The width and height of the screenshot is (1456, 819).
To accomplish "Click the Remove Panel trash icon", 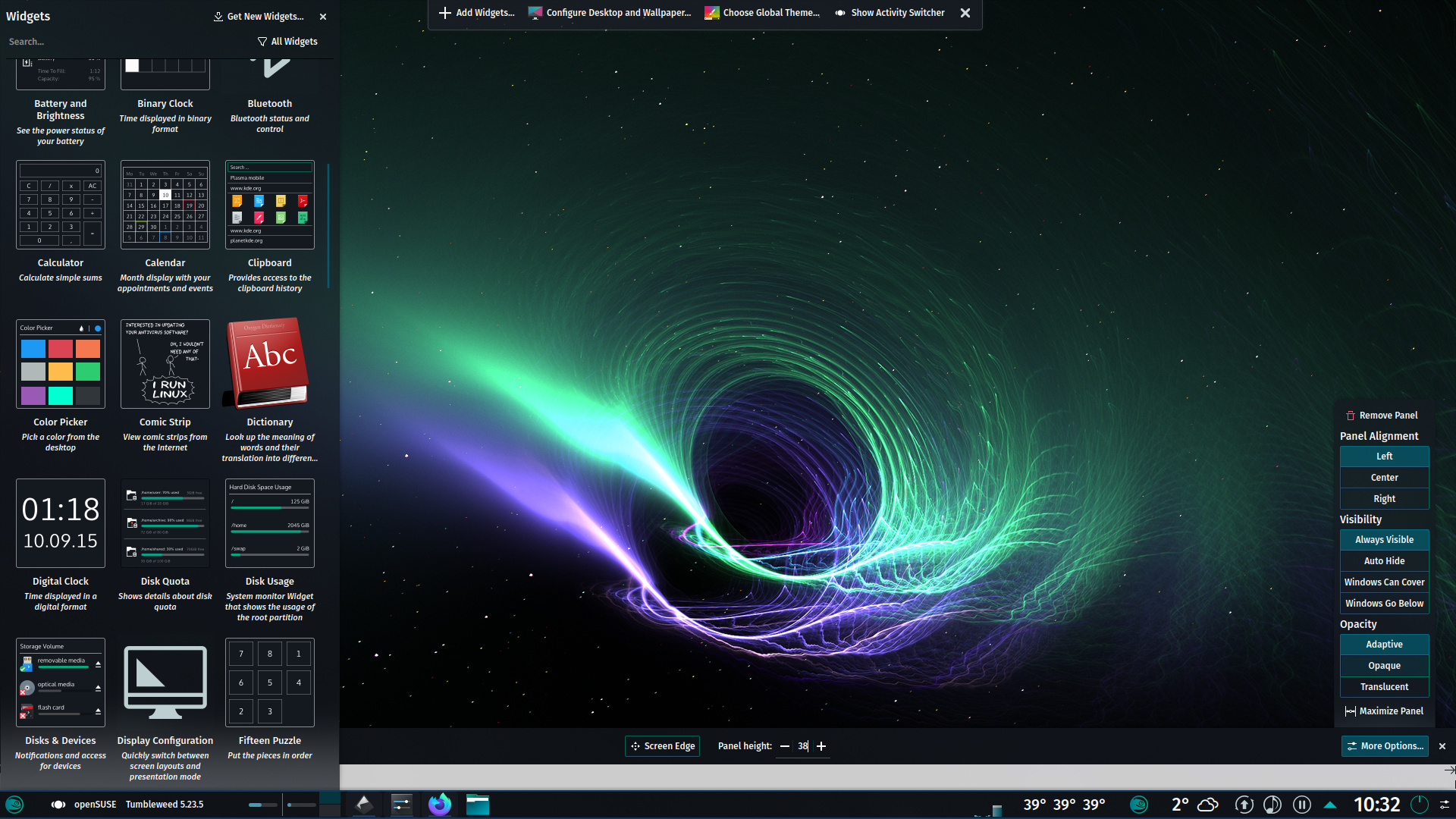I will coord(1351,416).
